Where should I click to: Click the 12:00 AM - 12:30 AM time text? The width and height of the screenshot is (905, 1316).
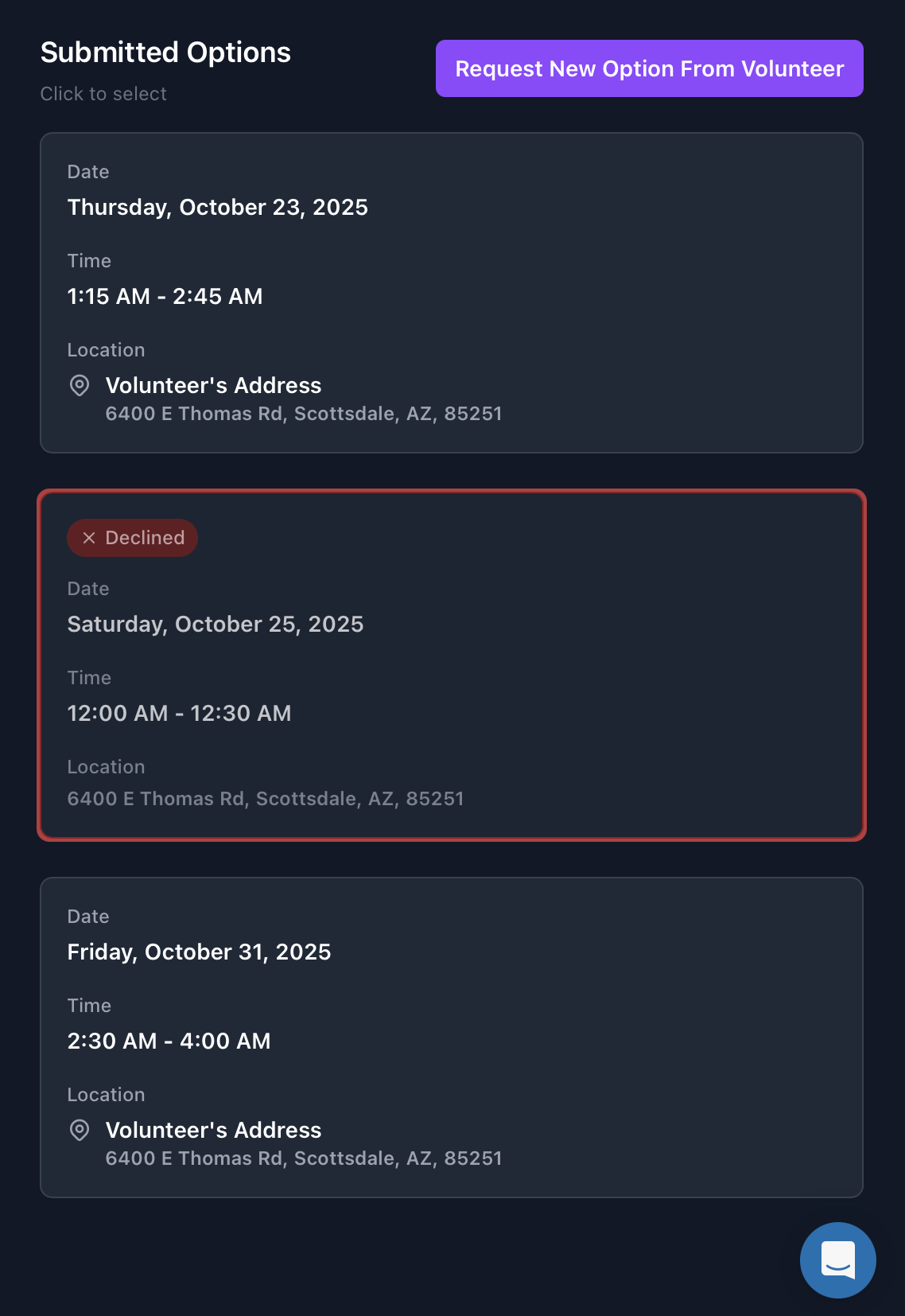(x=180, y=713)
